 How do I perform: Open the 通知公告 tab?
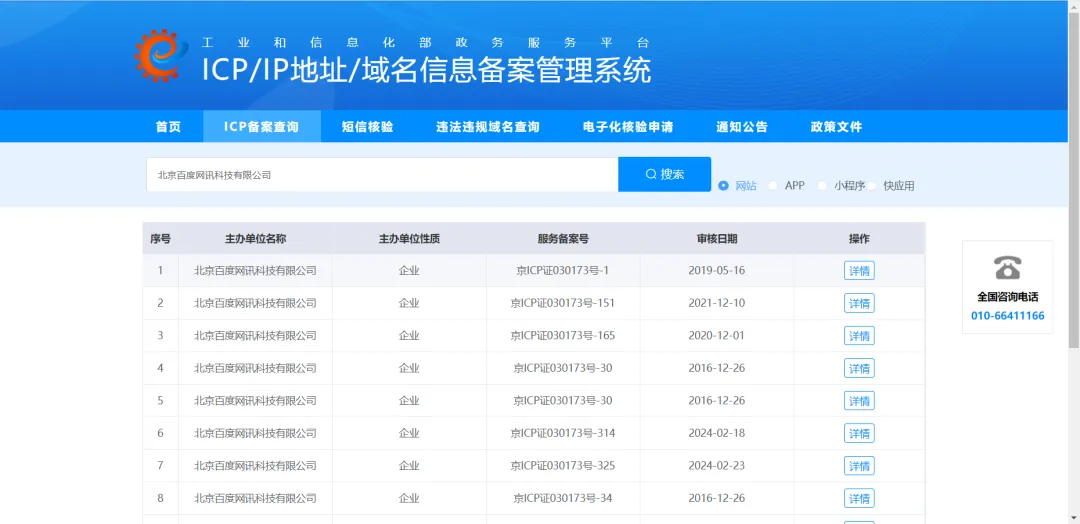[742, 127]
